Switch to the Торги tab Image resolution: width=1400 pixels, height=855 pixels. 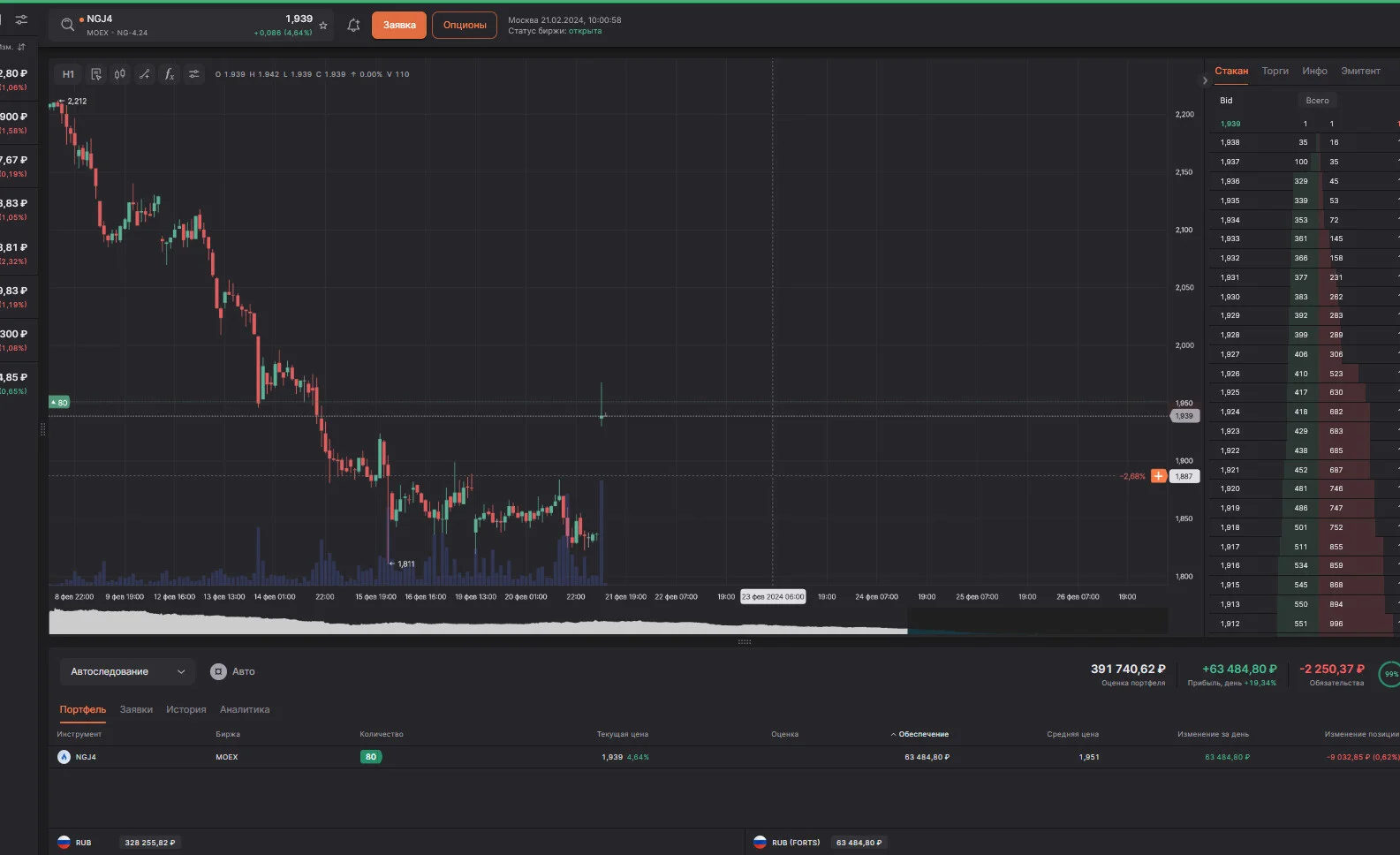pos(1275,71)
